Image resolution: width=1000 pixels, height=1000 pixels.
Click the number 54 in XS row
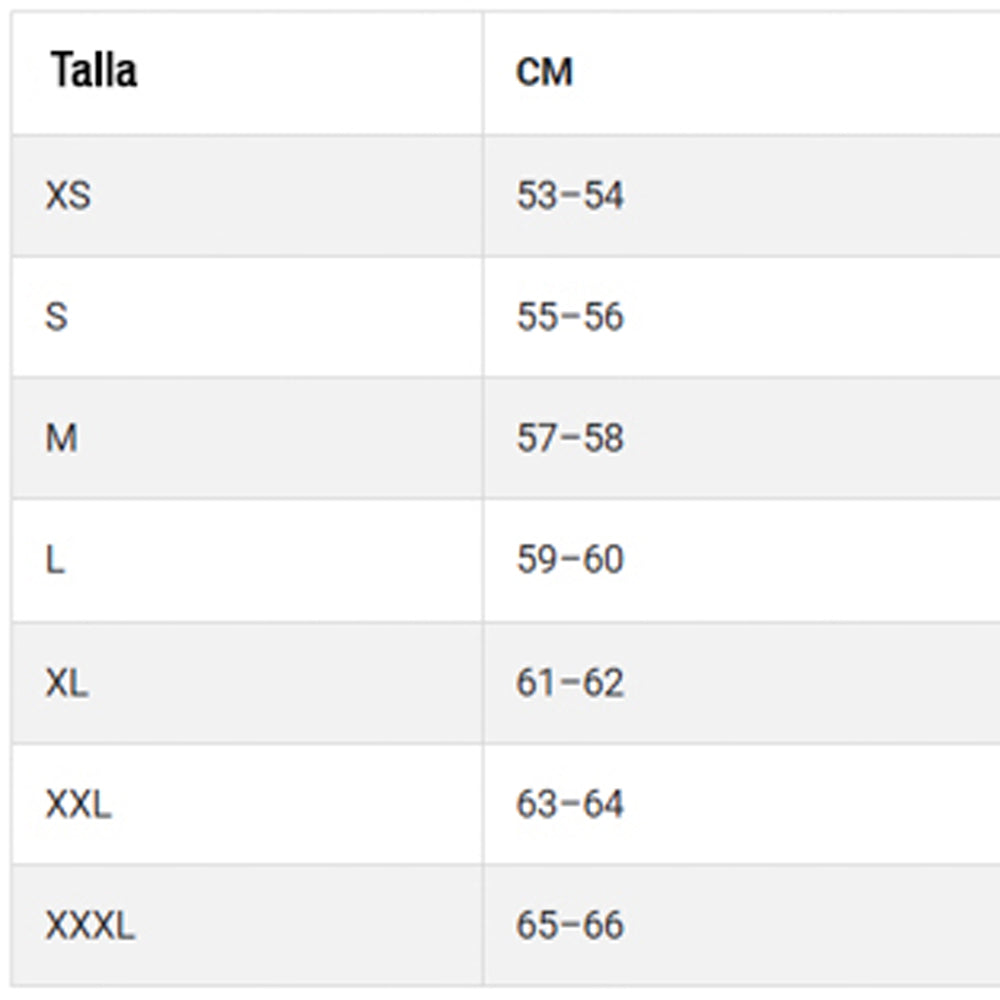(604, 195)
